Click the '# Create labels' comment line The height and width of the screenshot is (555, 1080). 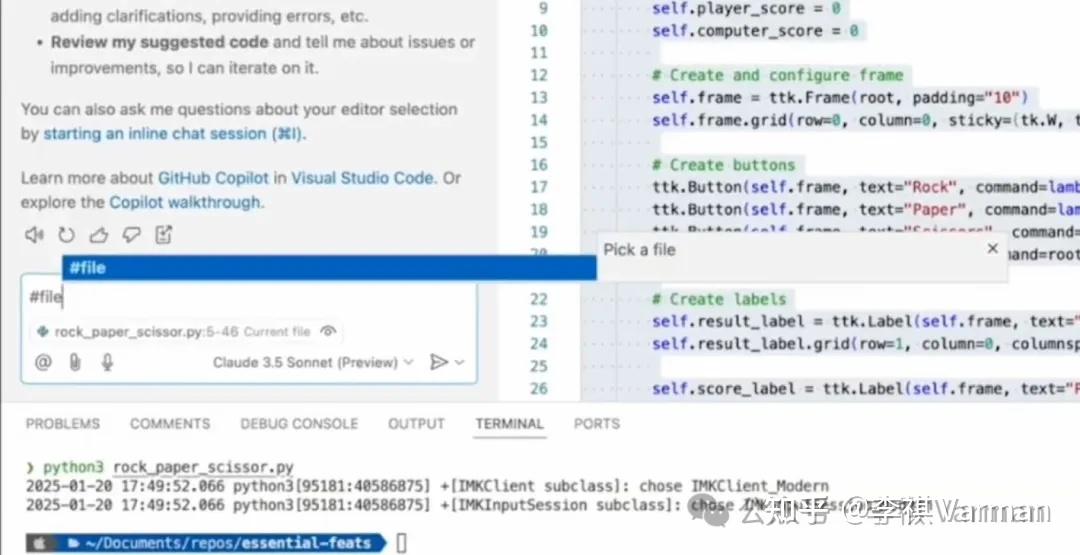[x=719, y=299]
